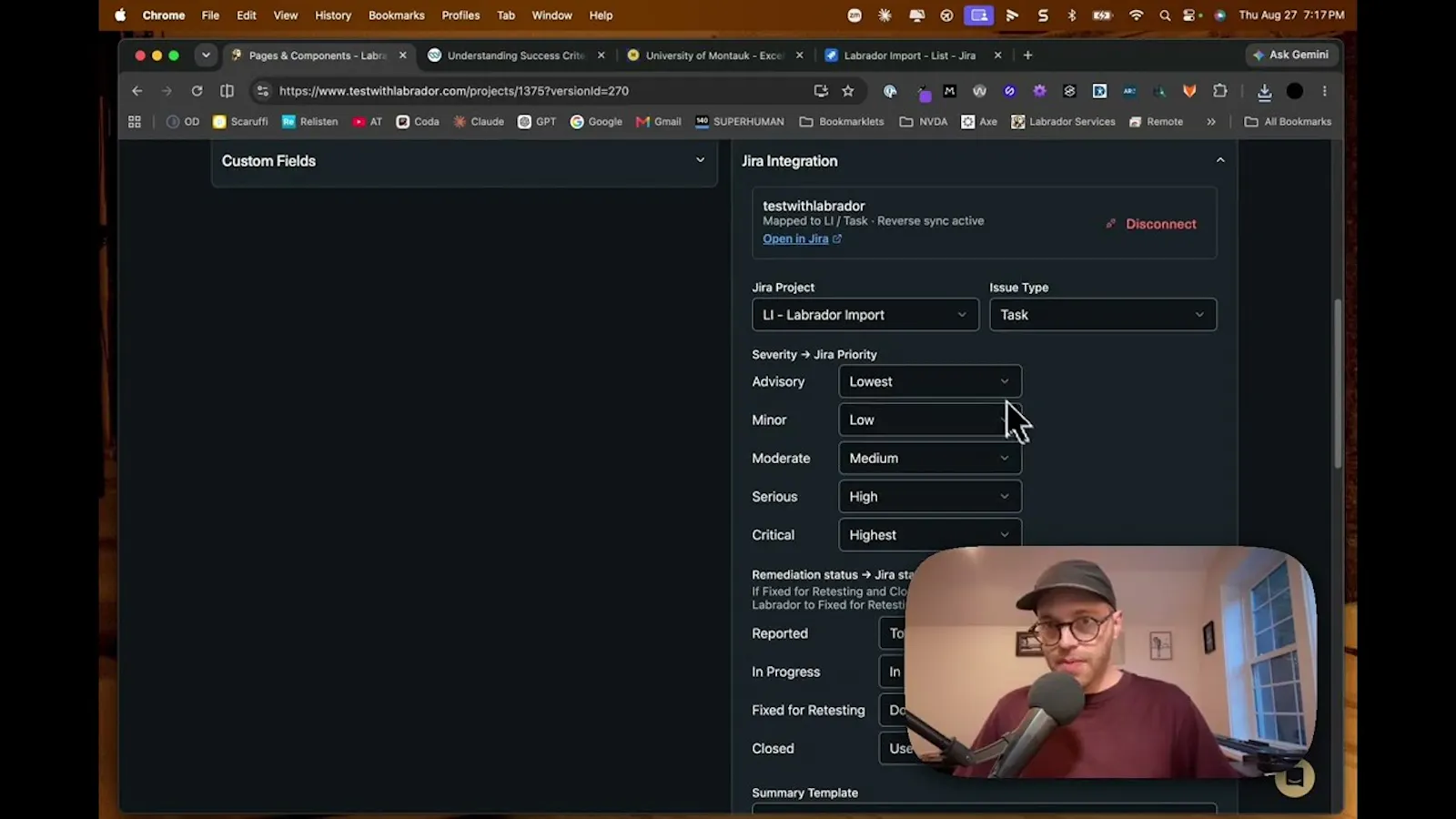Open the Issue Type dropdown

1103,315
